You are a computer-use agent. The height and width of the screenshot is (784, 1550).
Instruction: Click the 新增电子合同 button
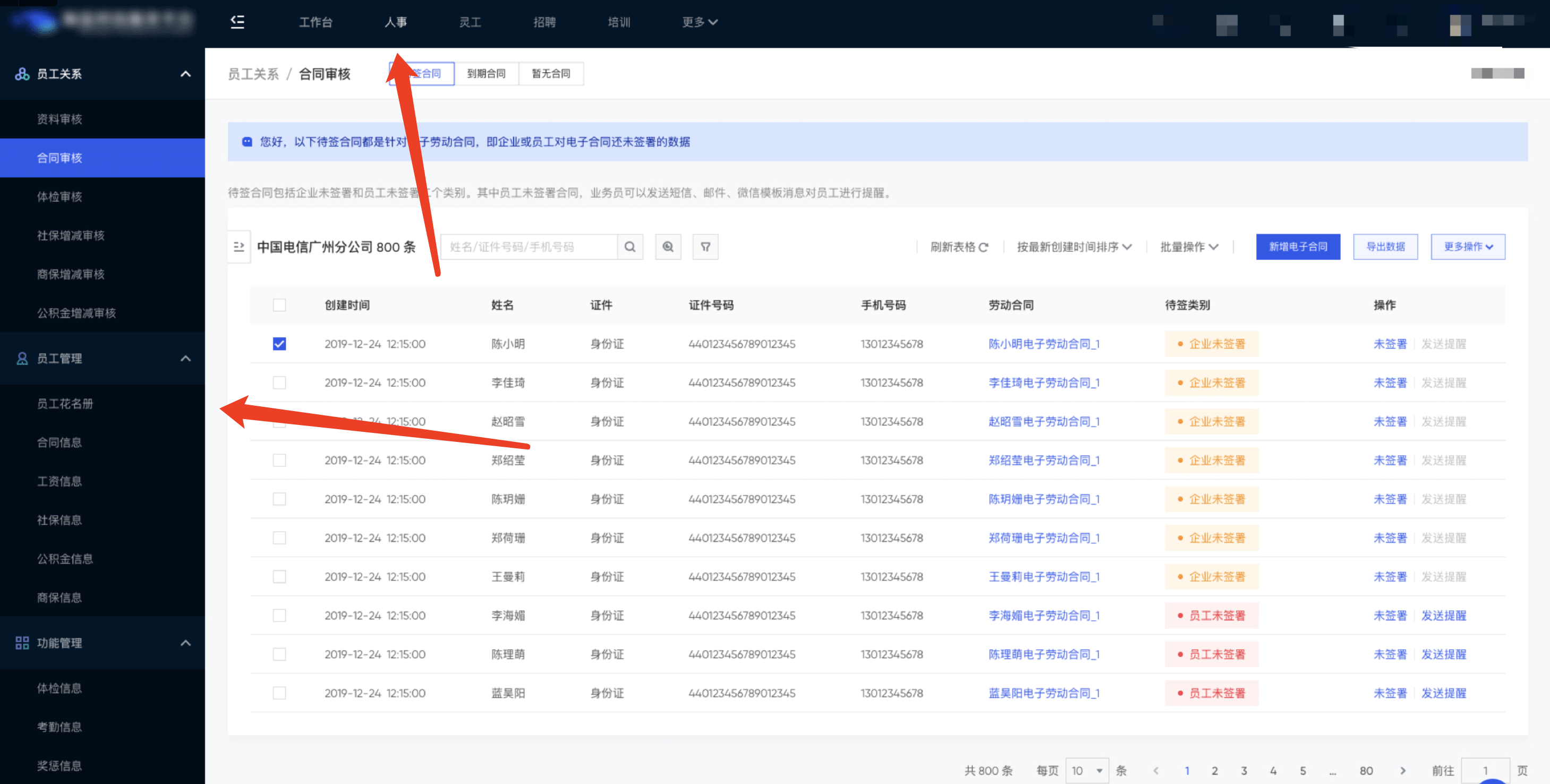coord(1296,247)
